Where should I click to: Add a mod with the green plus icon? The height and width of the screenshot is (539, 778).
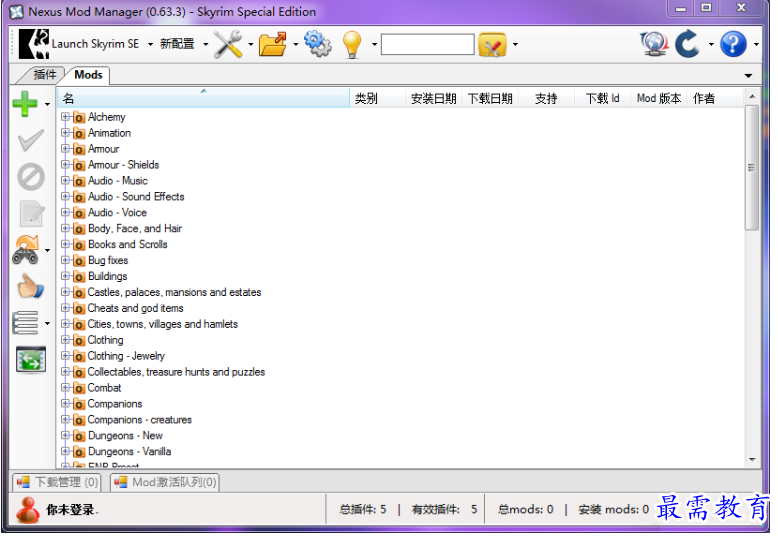tap(25, 104)
